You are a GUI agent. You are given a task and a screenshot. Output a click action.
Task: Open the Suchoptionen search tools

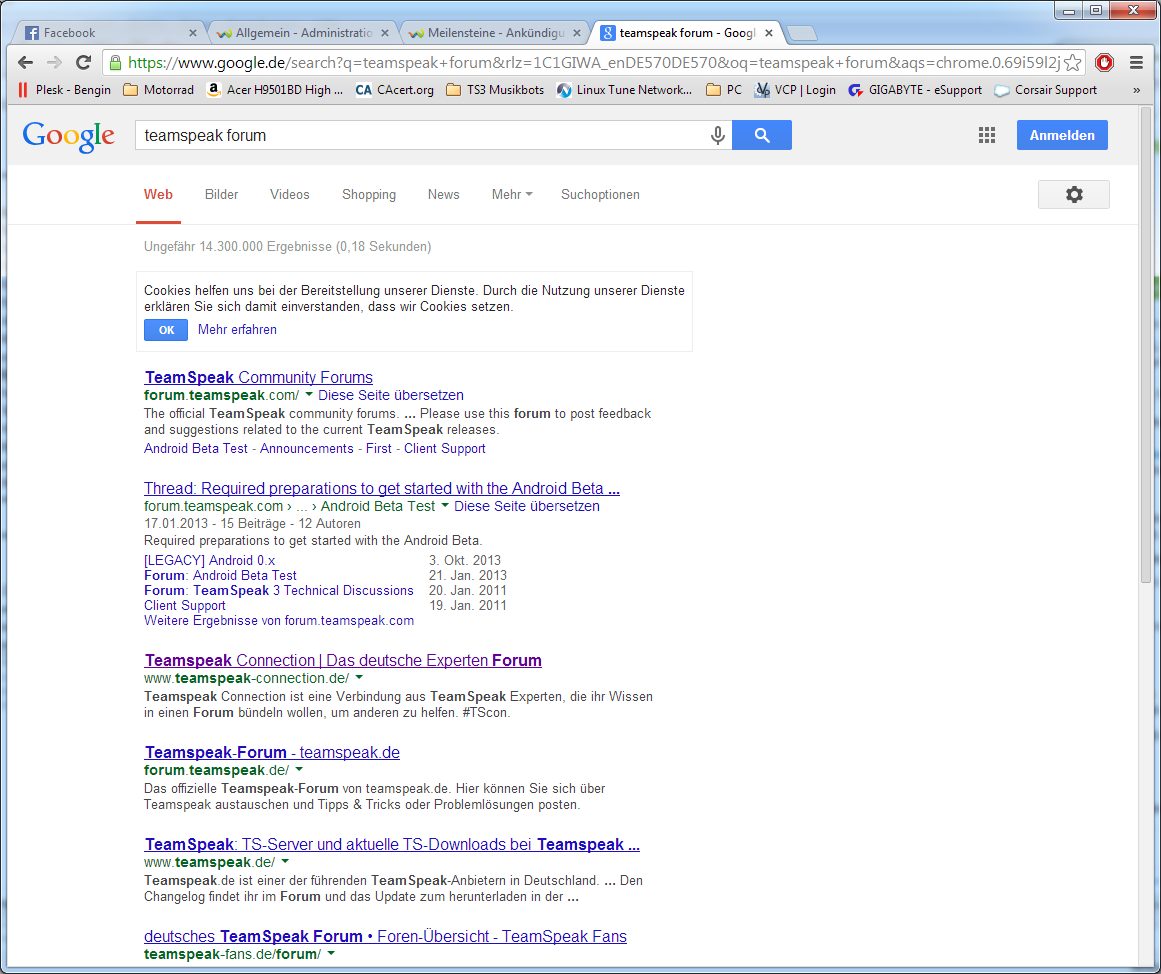click(x=600, y=194)
